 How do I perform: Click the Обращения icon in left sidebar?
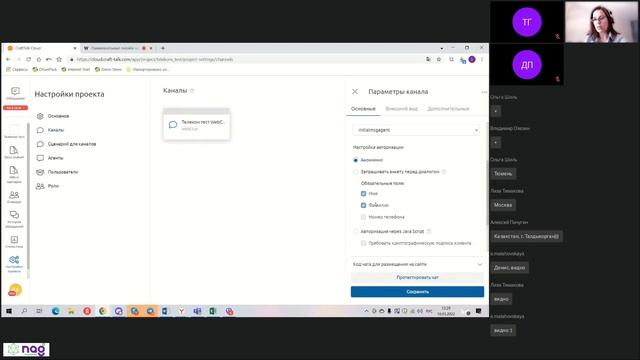[x=15, y=93]
